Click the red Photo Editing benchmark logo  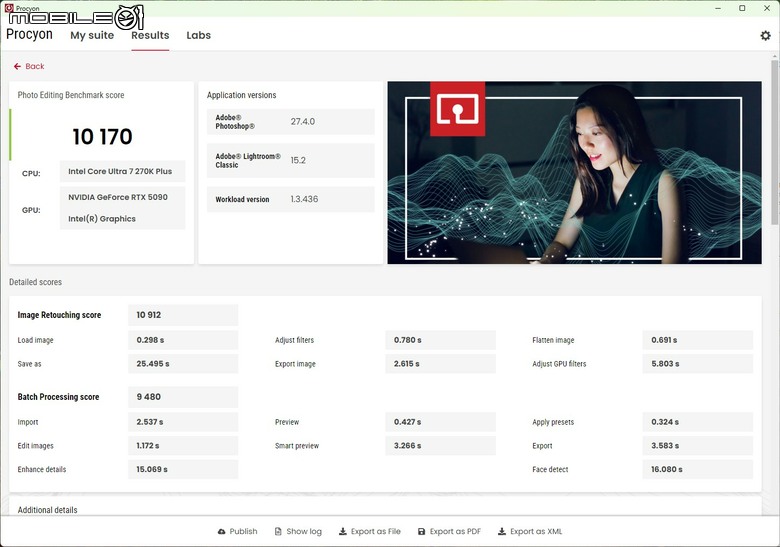458,109
